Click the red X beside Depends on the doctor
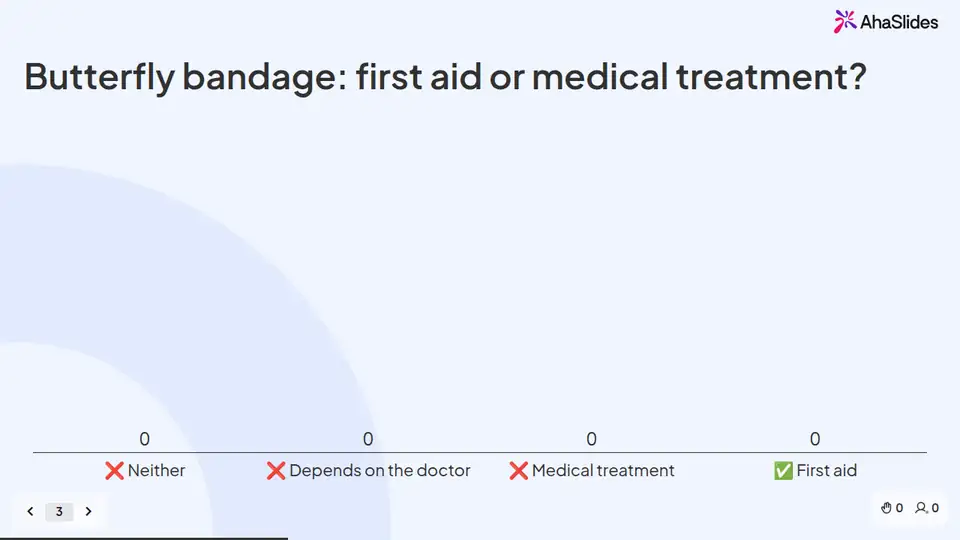960x540 pixels. point(276,470)
